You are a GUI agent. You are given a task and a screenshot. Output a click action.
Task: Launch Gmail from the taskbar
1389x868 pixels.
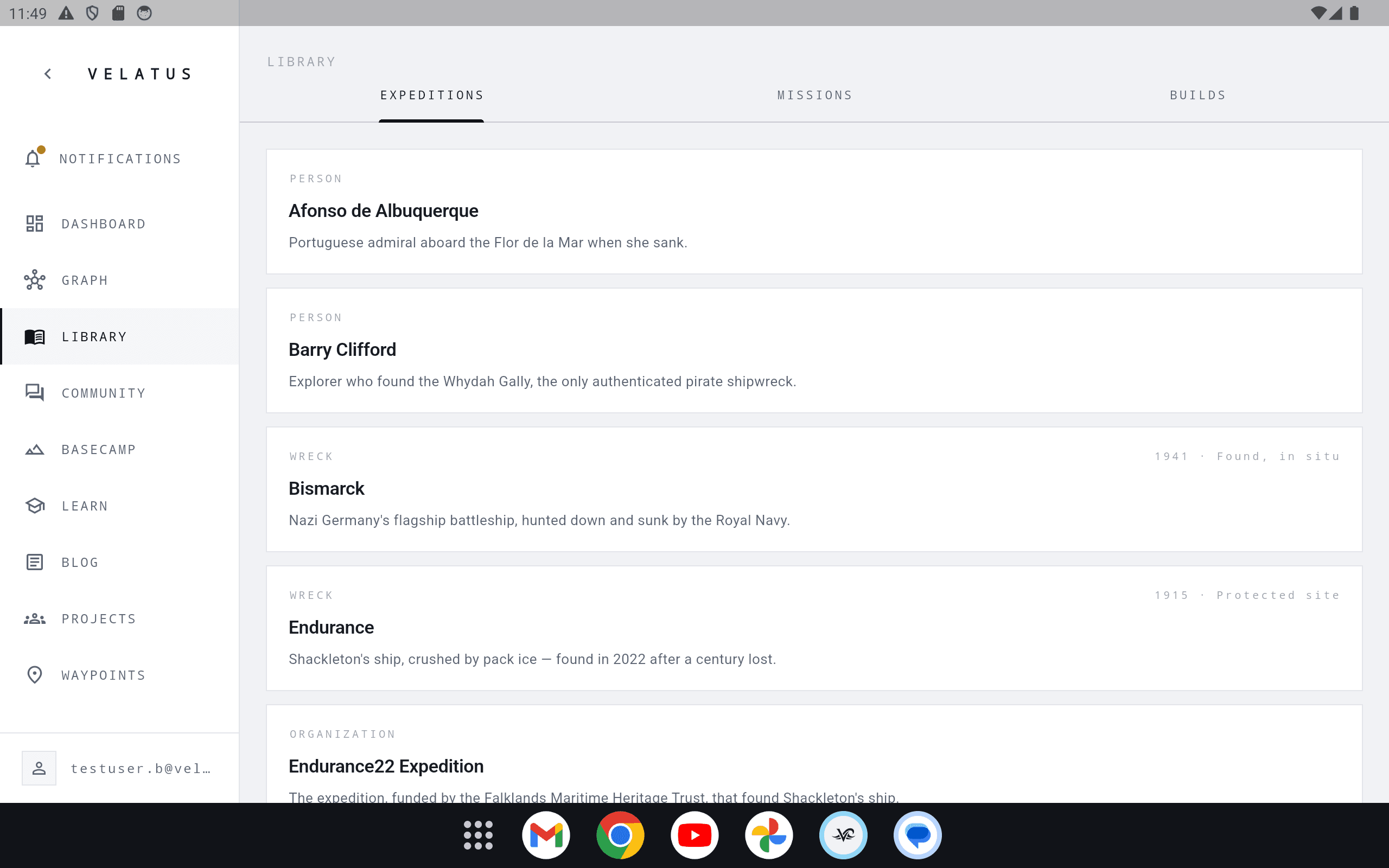click(546, 835)
